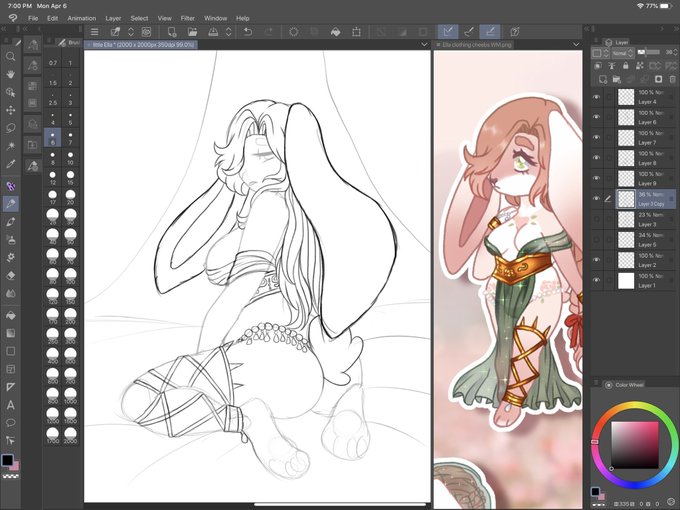This screenshot has height=510, width=680.
Task: Toggle visibility of Layer 2
Action: coord(597,260)
